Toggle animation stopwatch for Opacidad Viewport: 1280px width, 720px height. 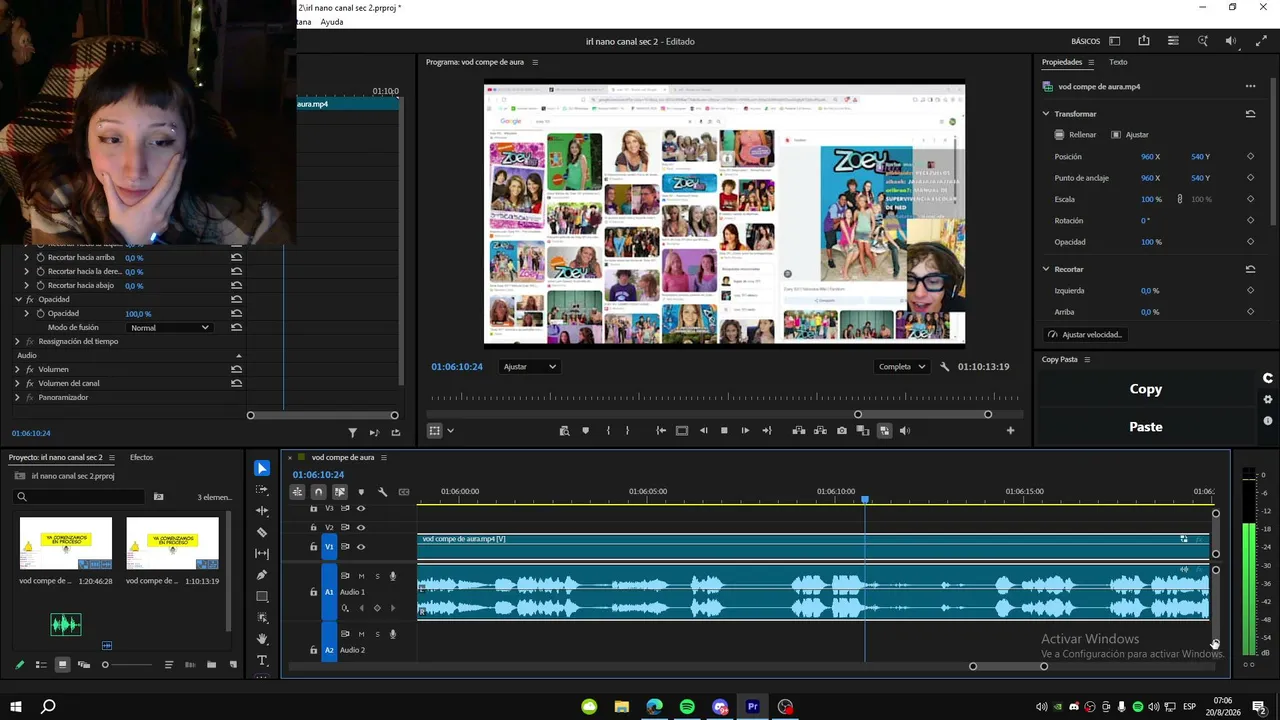[x=40, y=313]
